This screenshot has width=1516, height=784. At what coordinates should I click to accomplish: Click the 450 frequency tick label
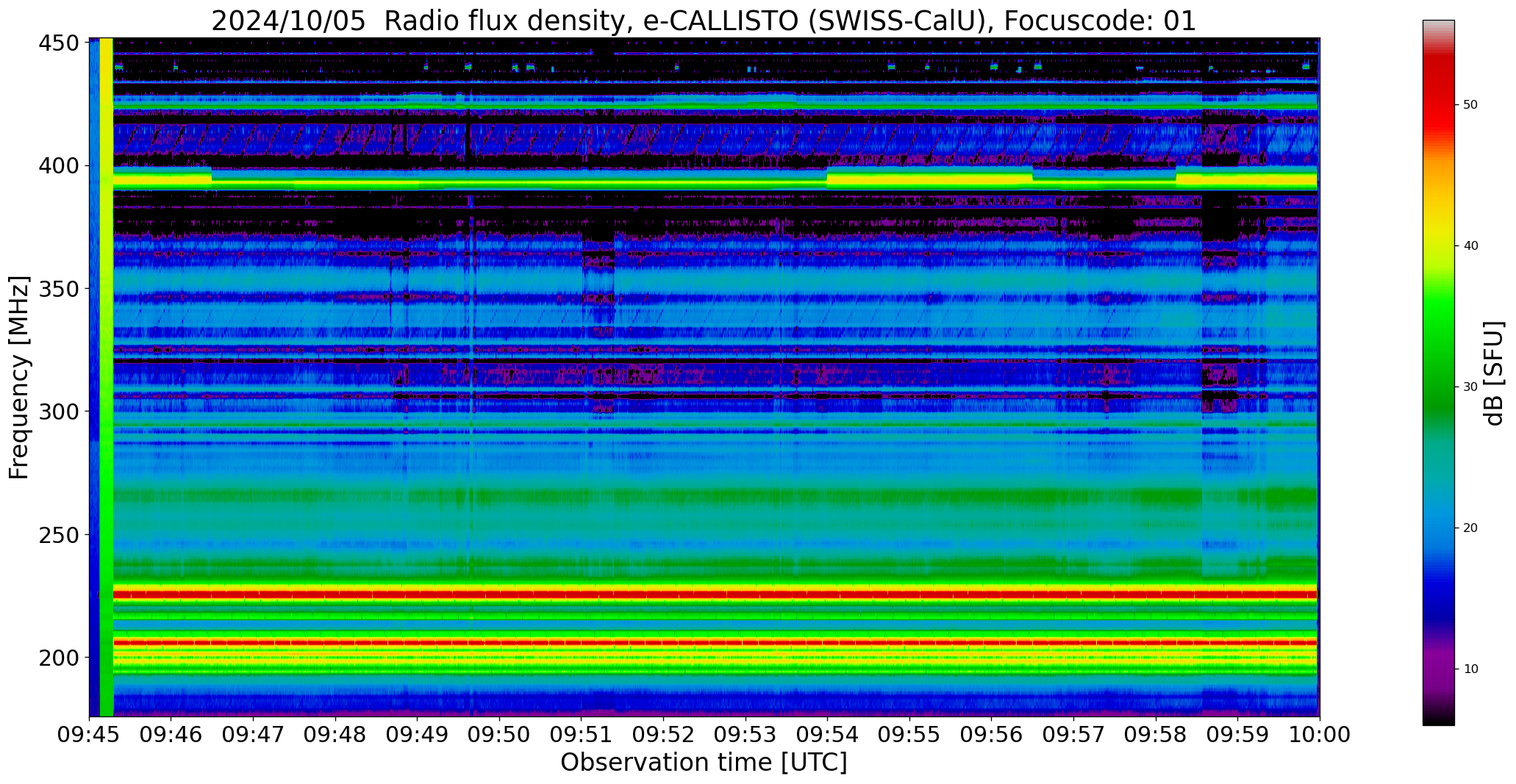coord(59,43)
